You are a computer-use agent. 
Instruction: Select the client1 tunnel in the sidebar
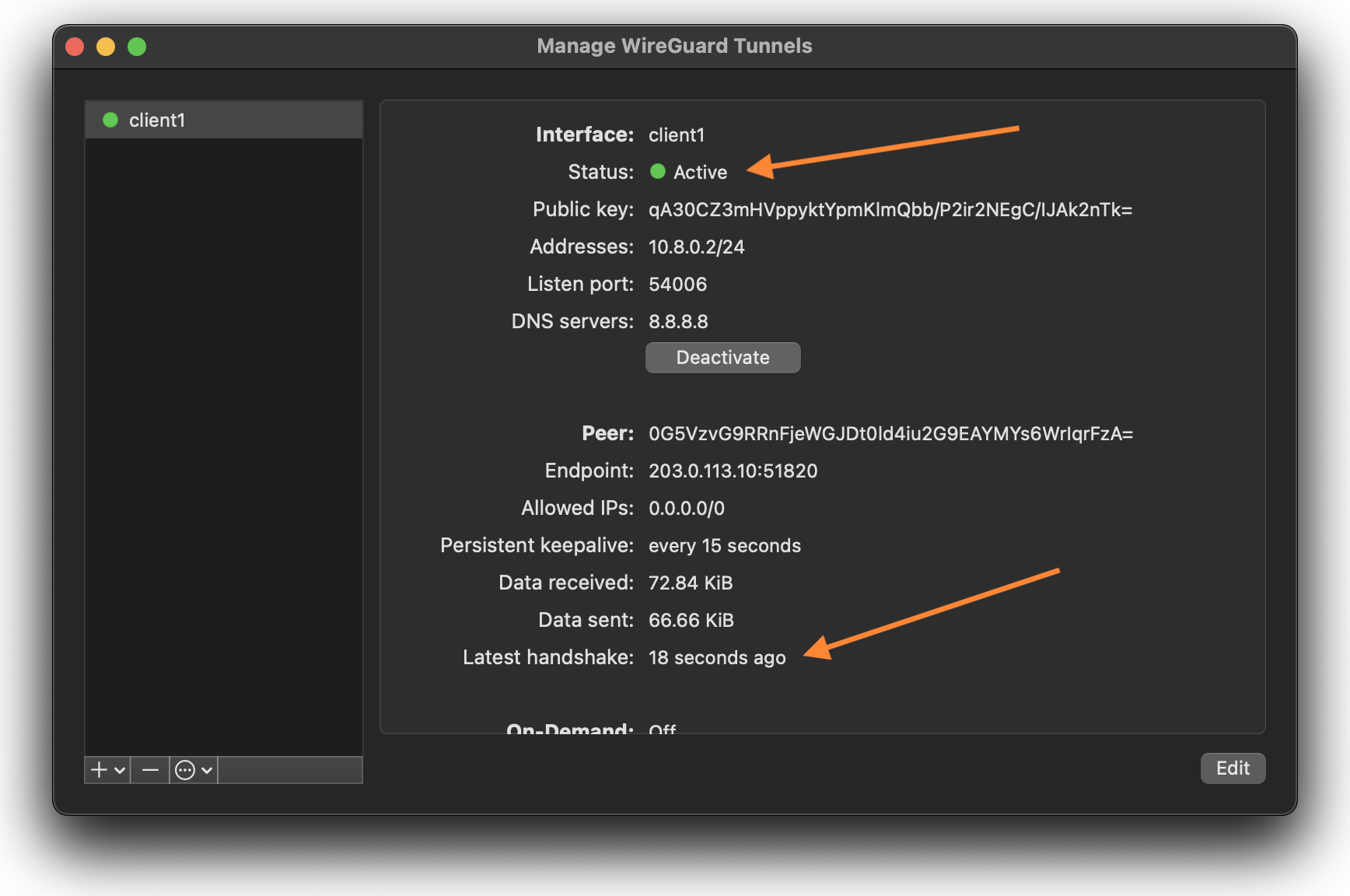(x=223, y=120)
